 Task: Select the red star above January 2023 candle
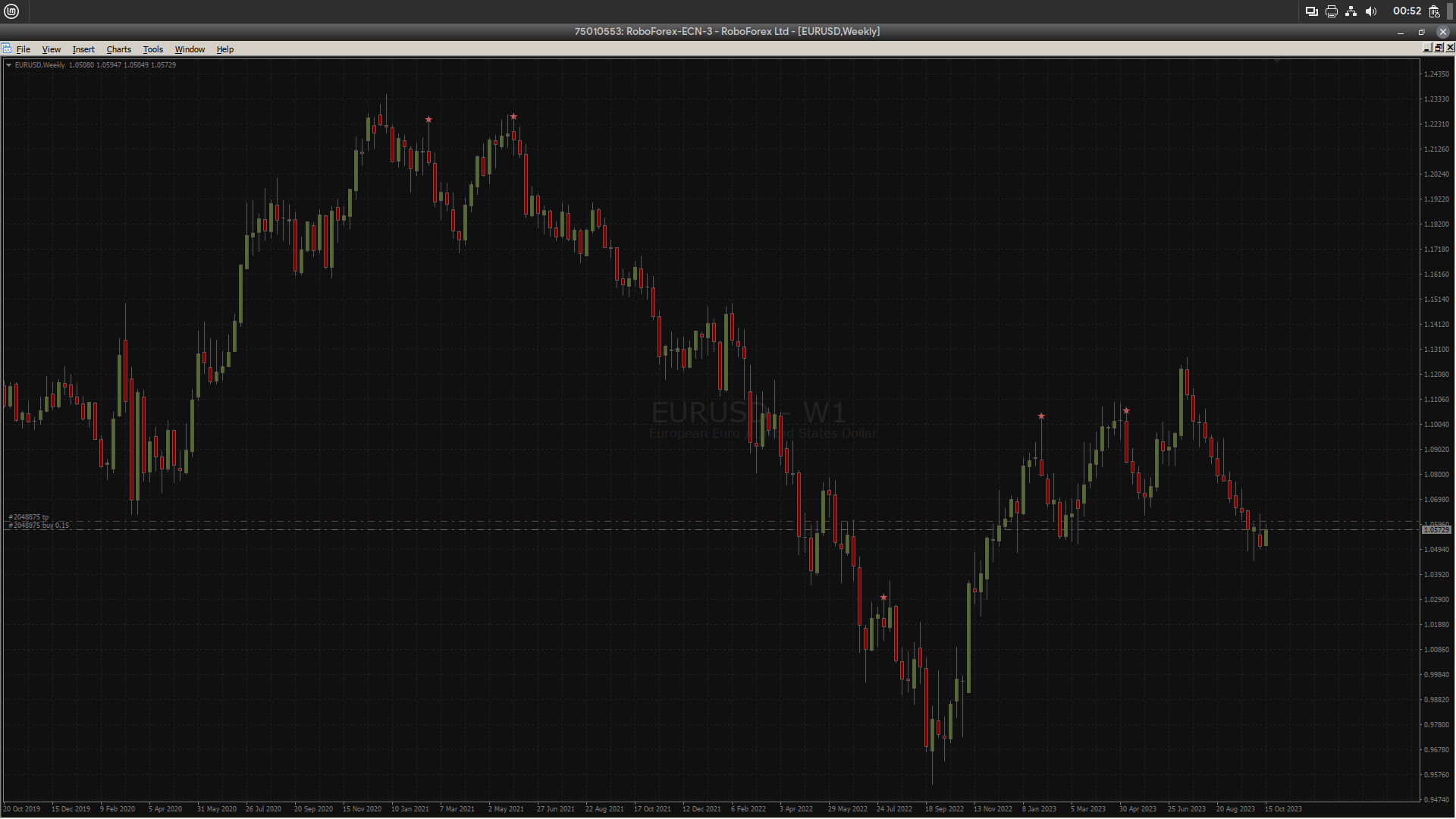(x=1041, y=416)
